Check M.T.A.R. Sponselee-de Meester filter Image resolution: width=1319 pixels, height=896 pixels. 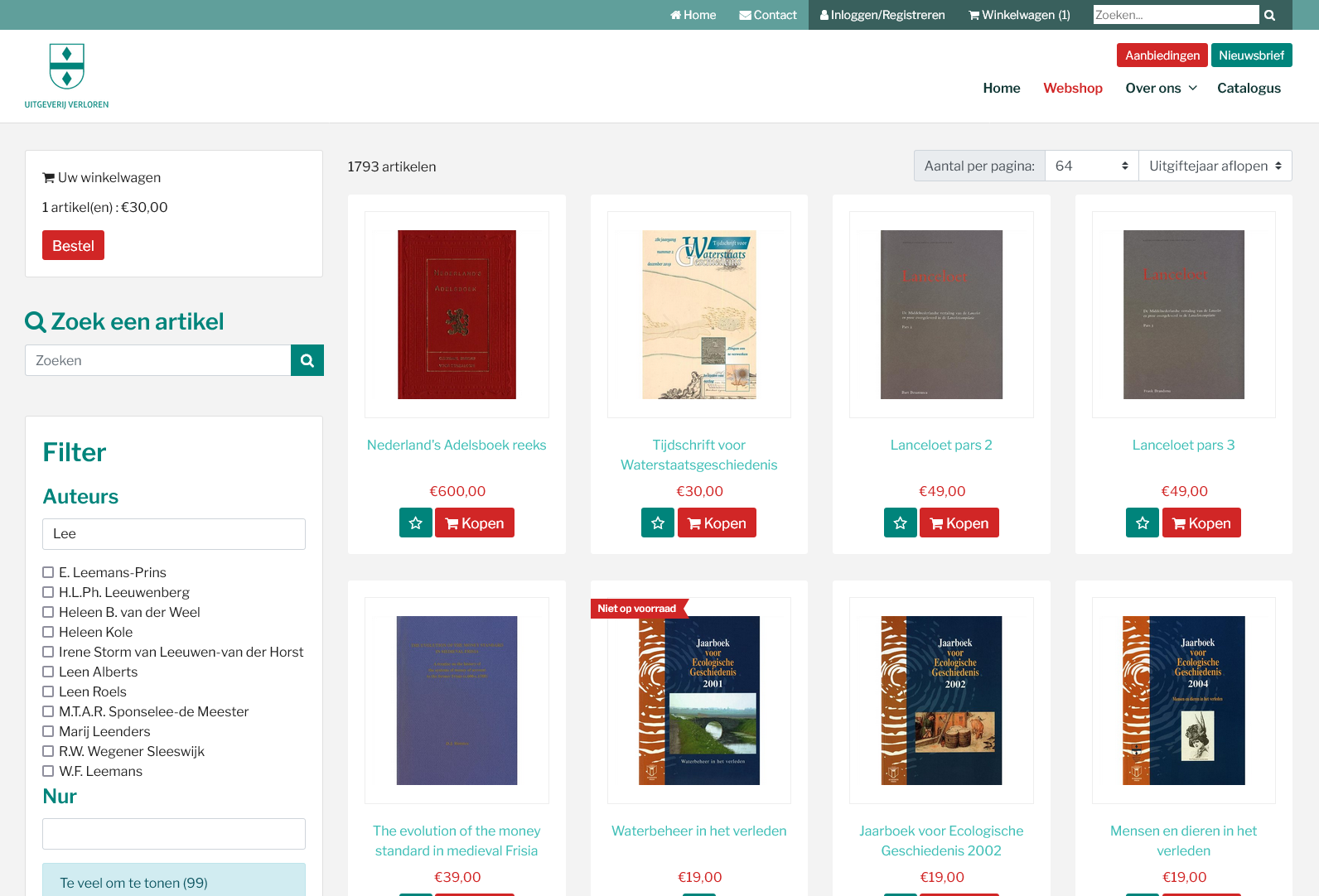point(48,711)
